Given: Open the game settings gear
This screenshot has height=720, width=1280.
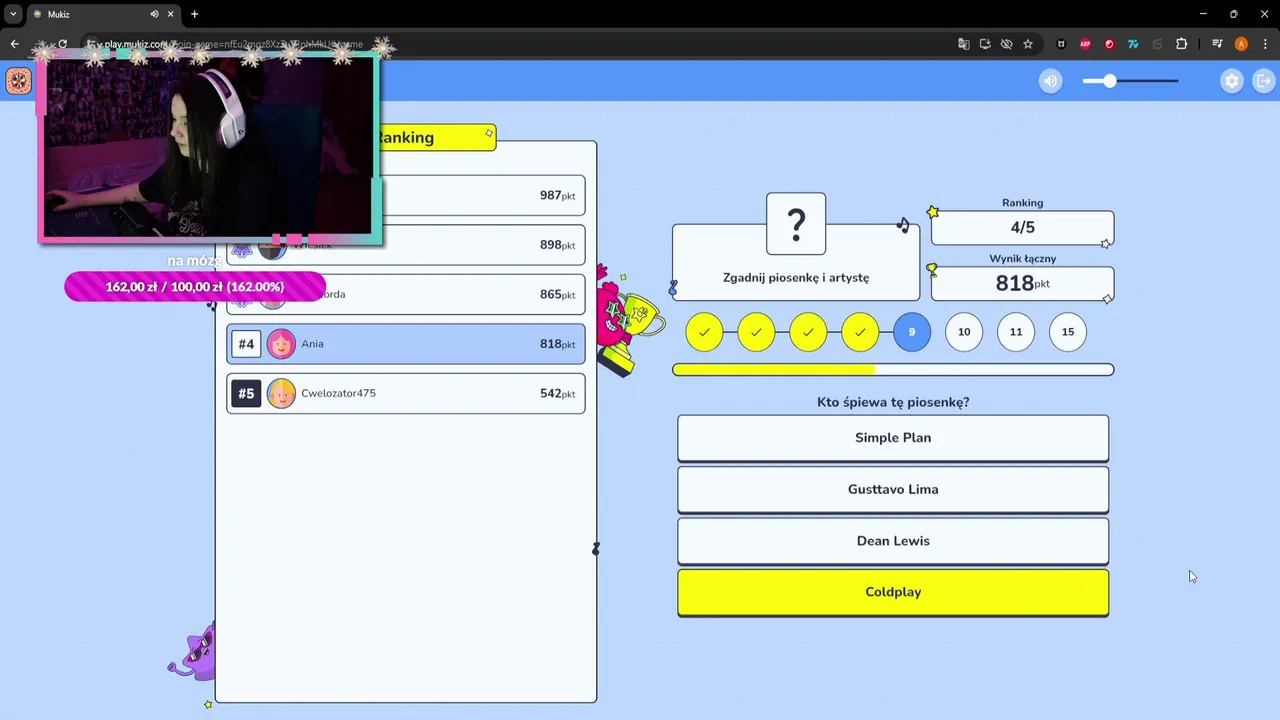Looking at the screenshot, I should click(x=1232, y=81).
